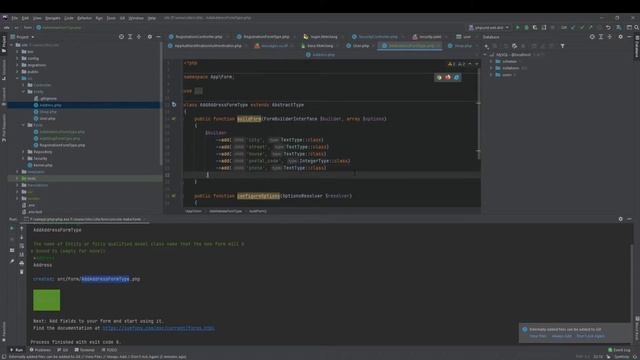The height and width of the screenshot is (360, 640).
Task: Click the Run button in the main toolbar
Action: click(518, 27)
